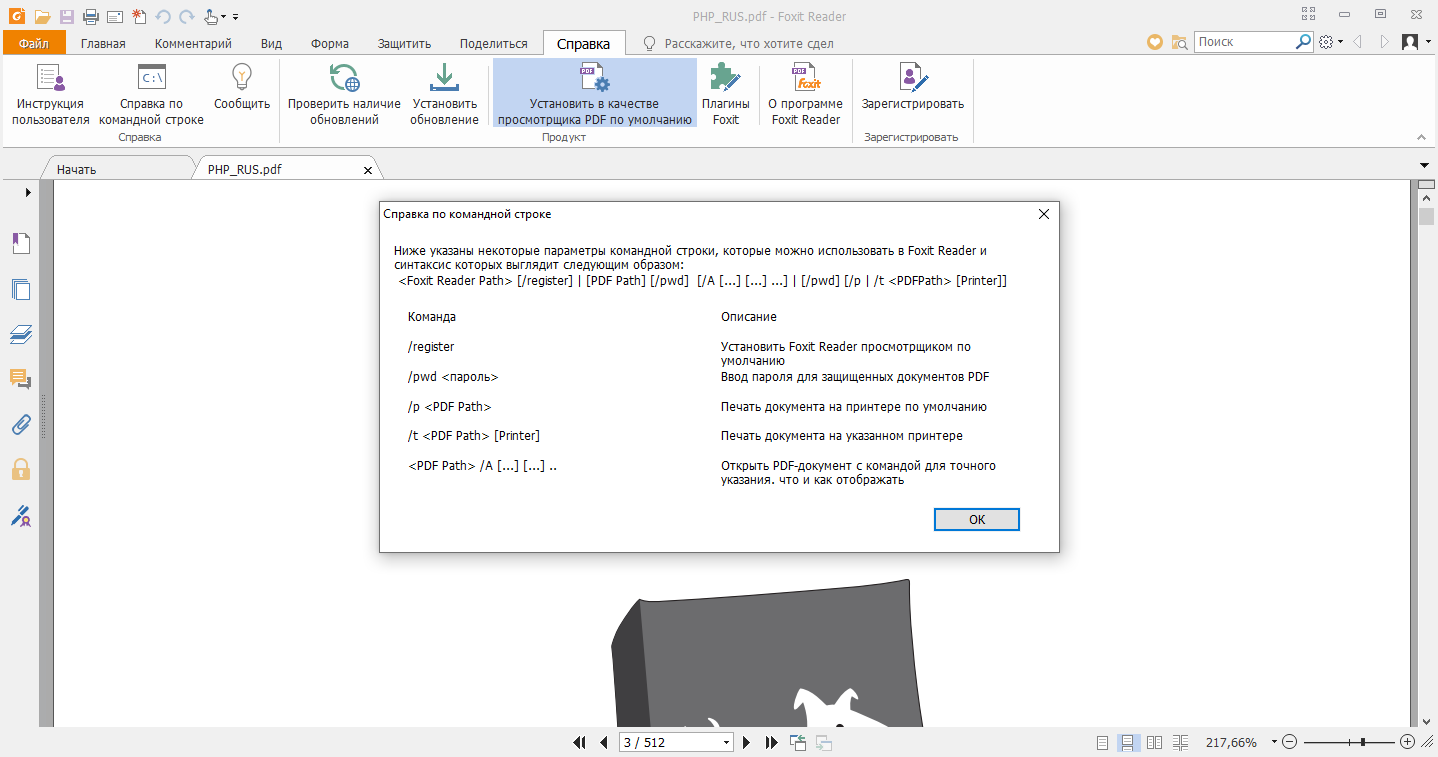Open the Файл menu
This screenshot has width=1438, height=757.
pos(33,43)
